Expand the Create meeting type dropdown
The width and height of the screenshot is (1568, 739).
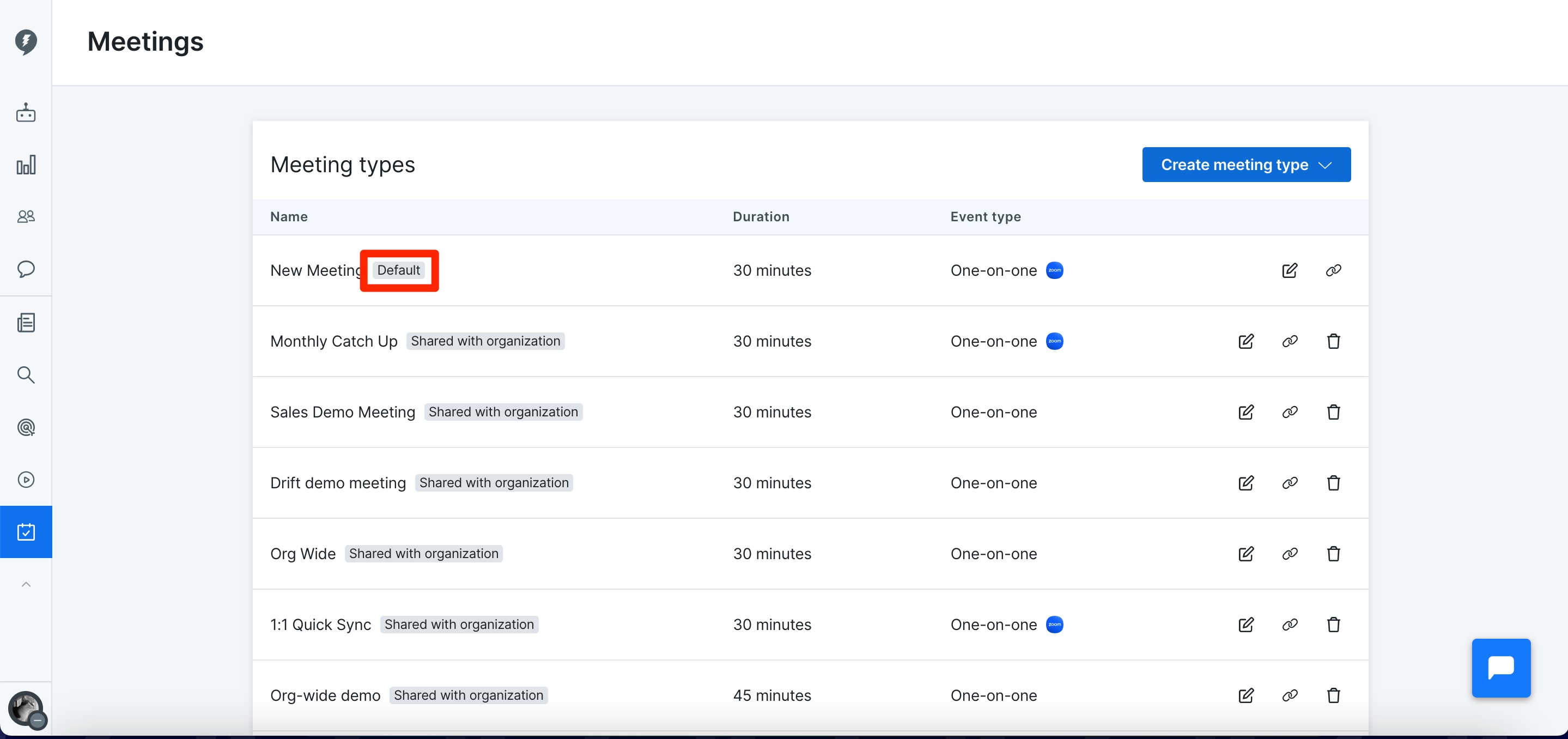pyautogui.click(x=1246, y=165)
